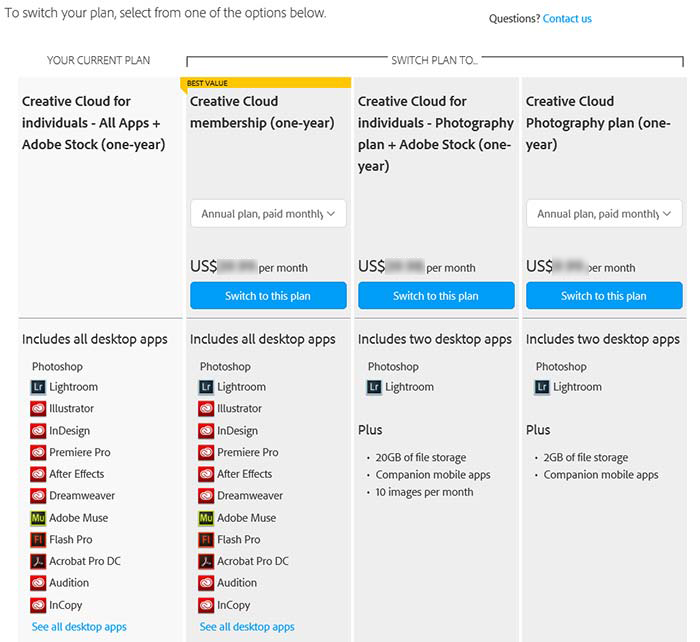Click Flash Pro icon in membership column
Viewport: 700px width, 642px height.
point(206,540)
